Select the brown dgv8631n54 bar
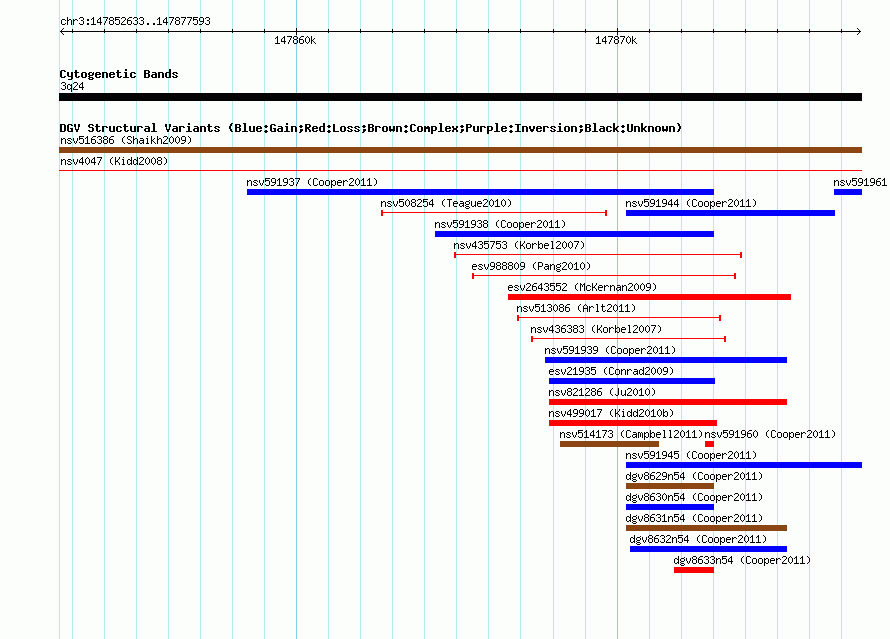The image size is (890, 639). (x=707, y=528)
